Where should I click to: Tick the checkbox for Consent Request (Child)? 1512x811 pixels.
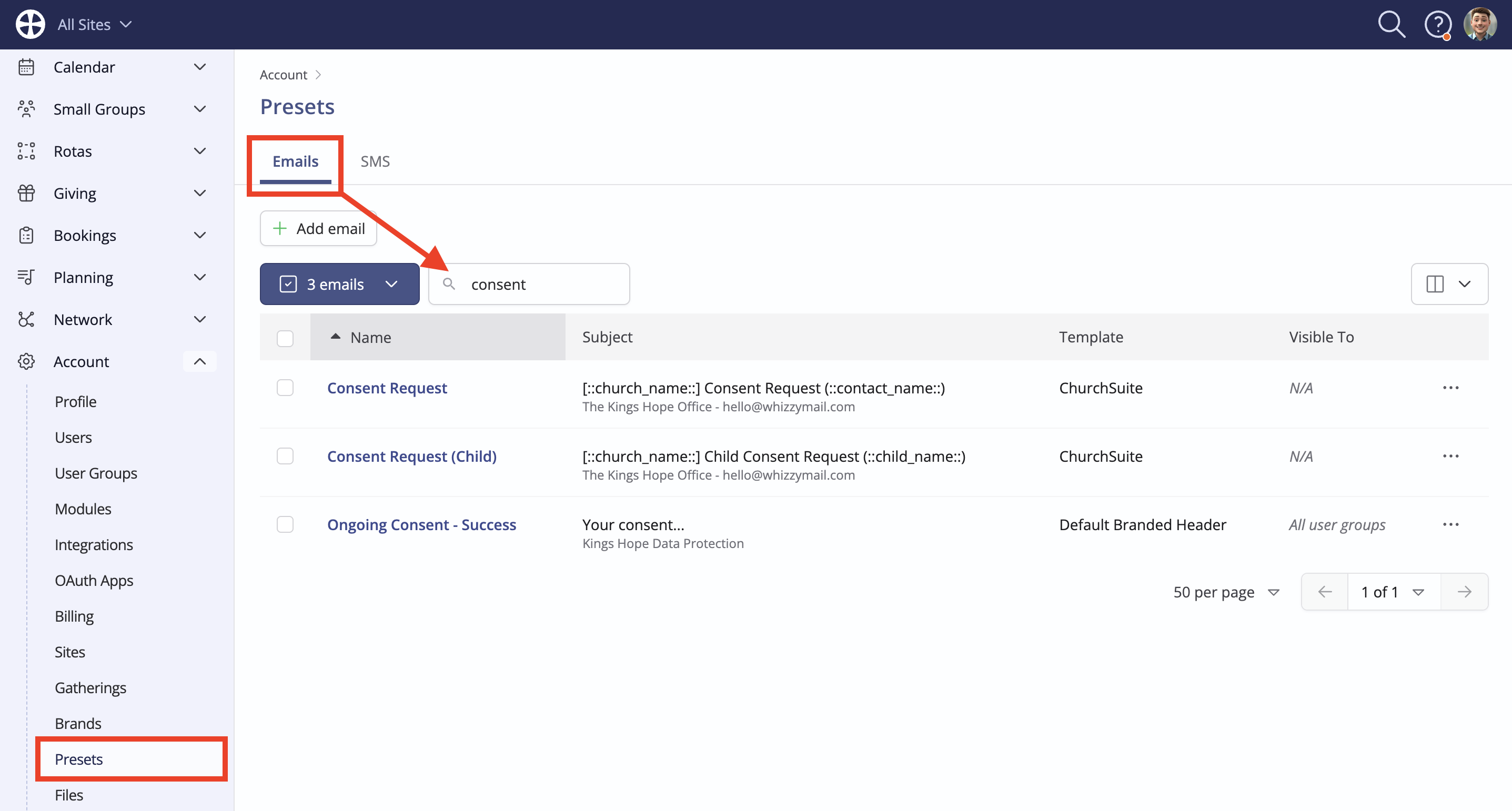pos(285,456)
